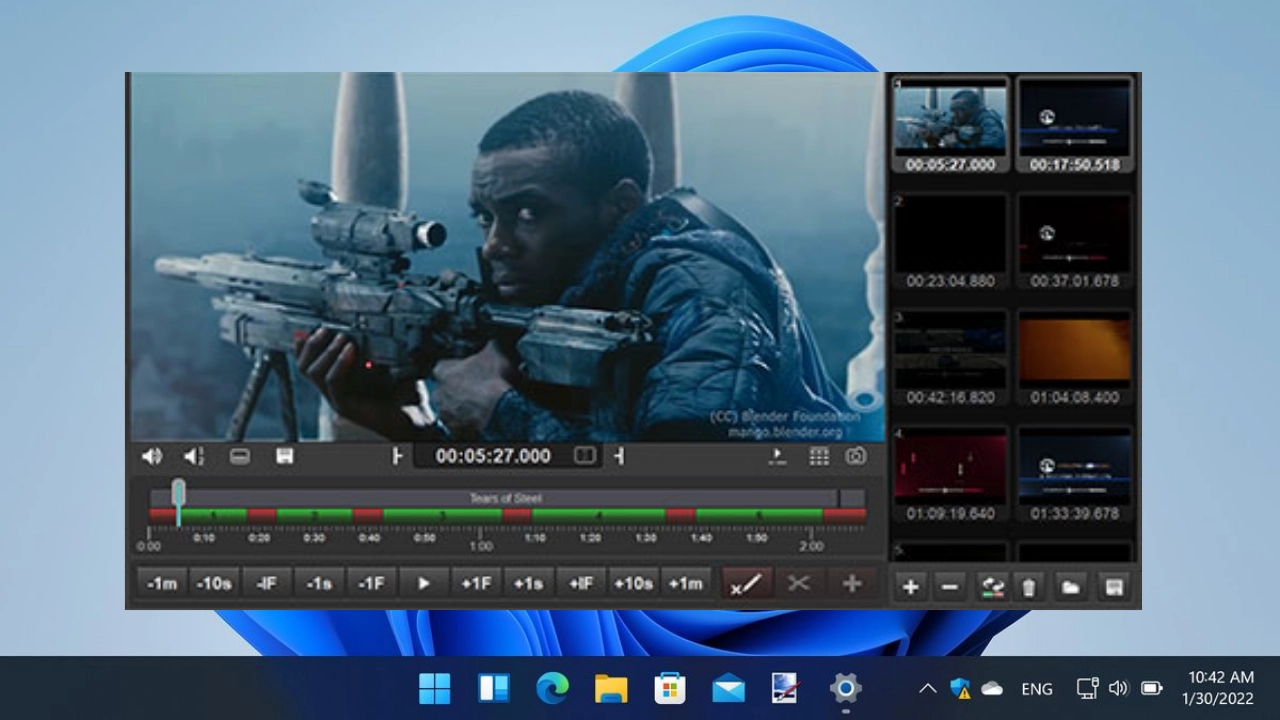1280x720 pixels.
Task: Click the subtitle display icon
Action: (x=240, y=456)
